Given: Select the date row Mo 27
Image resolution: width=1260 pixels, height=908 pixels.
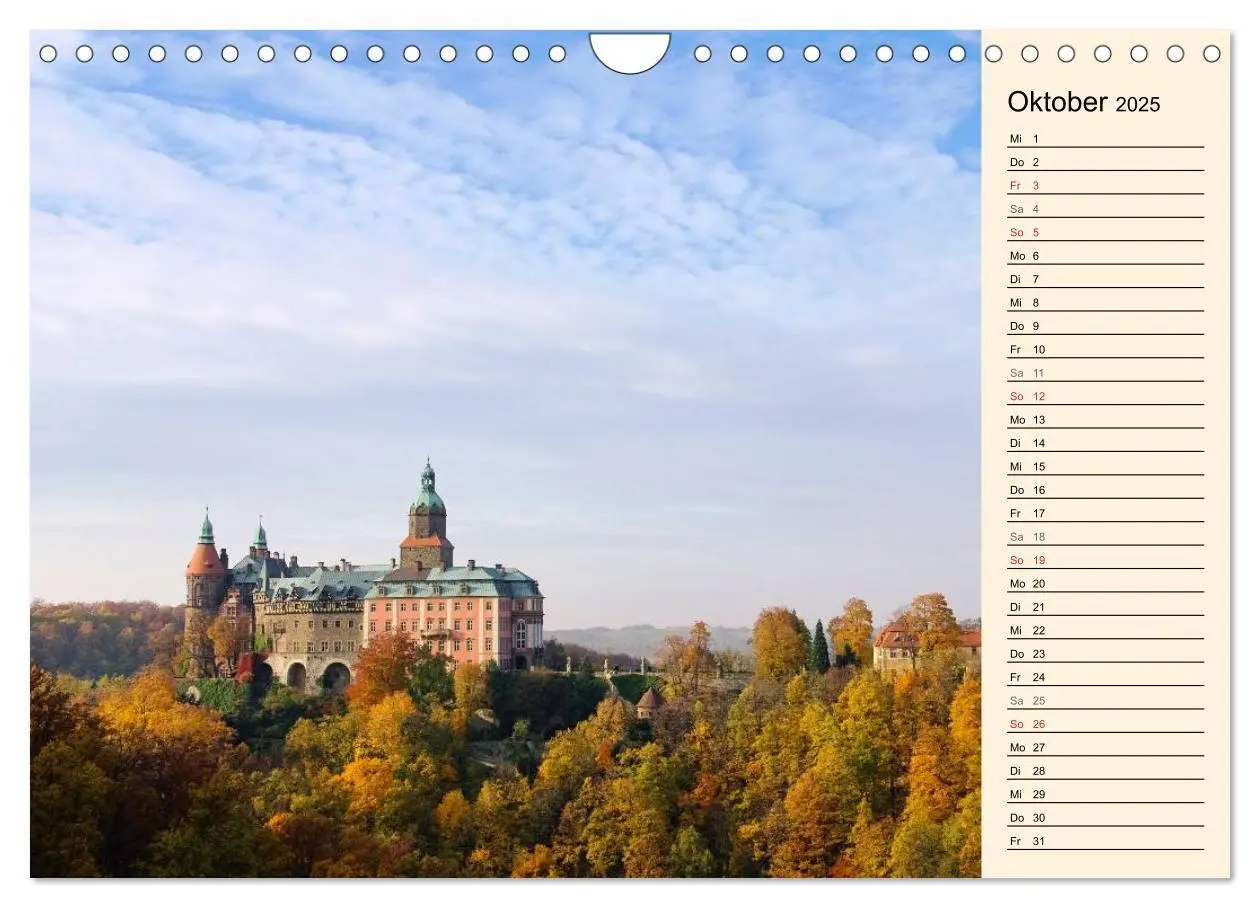Looking at the screenshot, I should [x=1105, y=747].
